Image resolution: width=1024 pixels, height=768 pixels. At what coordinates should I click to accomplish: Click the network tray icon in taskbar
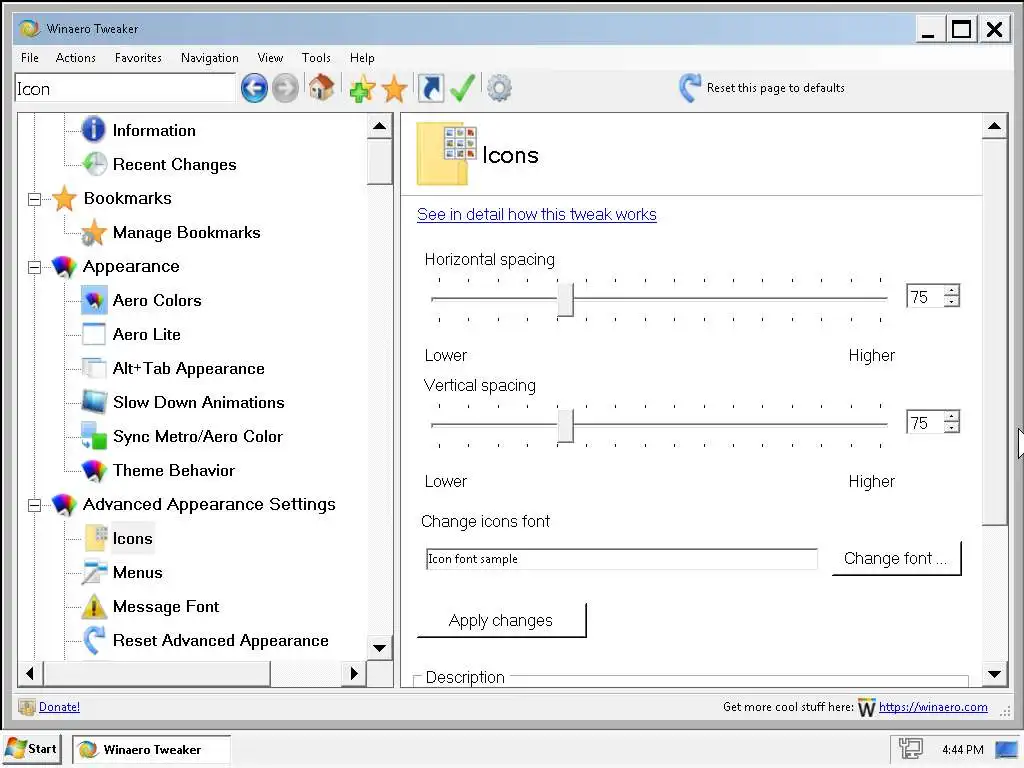coord(910,749)
